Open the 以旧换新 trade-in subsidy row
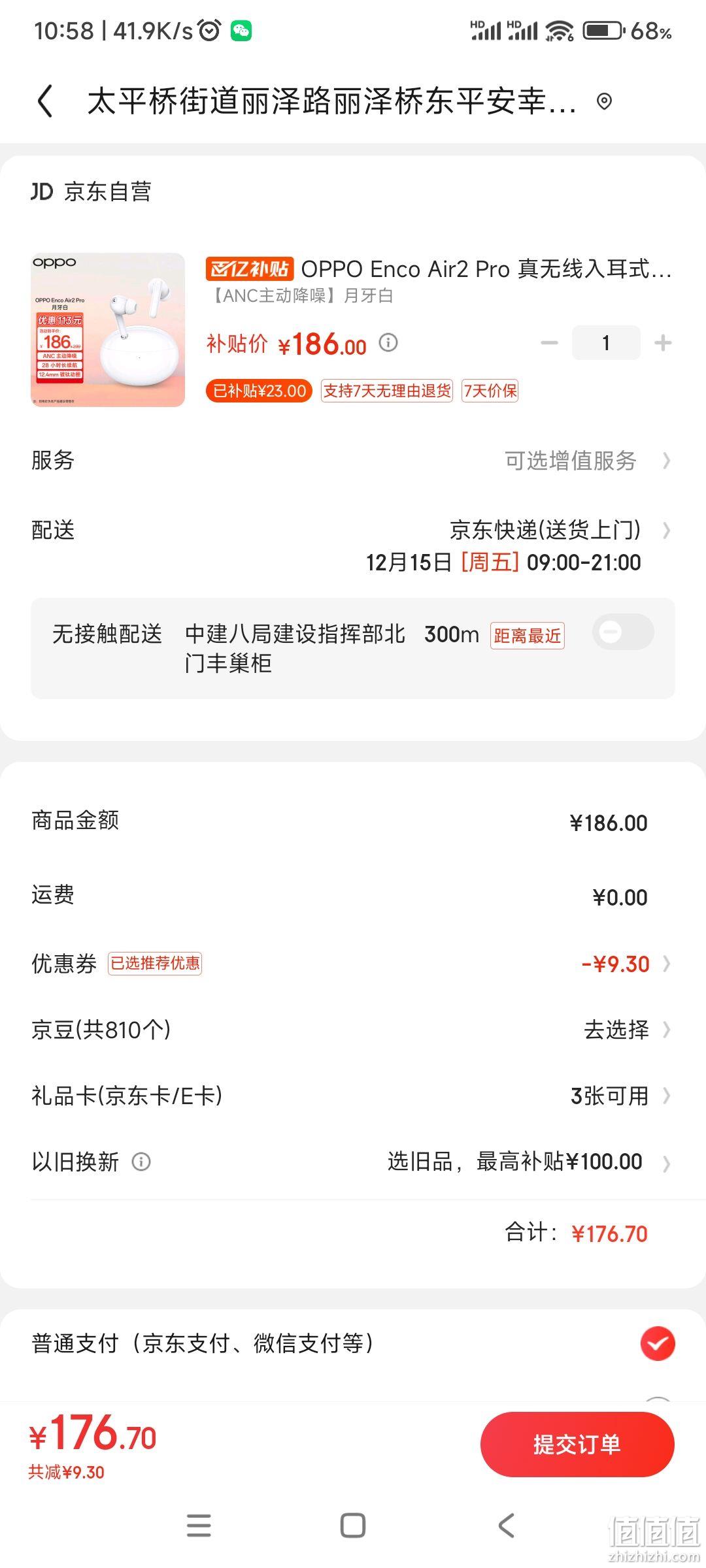The height and width of the screenshot is (1568, 706). pyautogui.click(x=353, y=1162)
